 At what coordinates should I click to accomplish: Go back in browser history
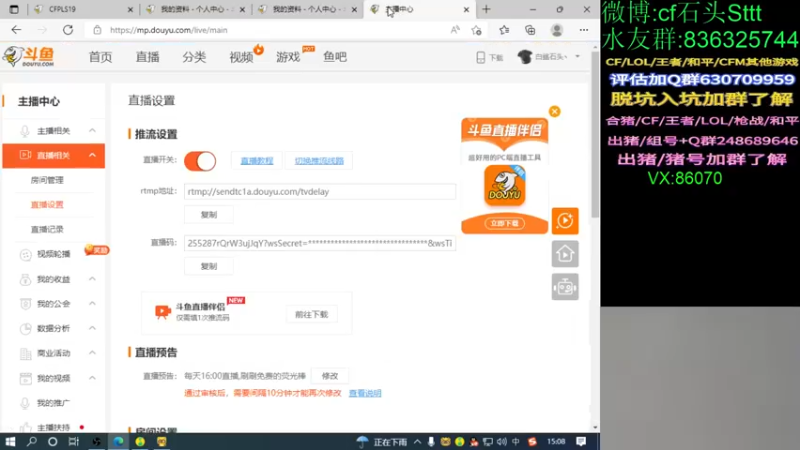(x=16, y=30)
